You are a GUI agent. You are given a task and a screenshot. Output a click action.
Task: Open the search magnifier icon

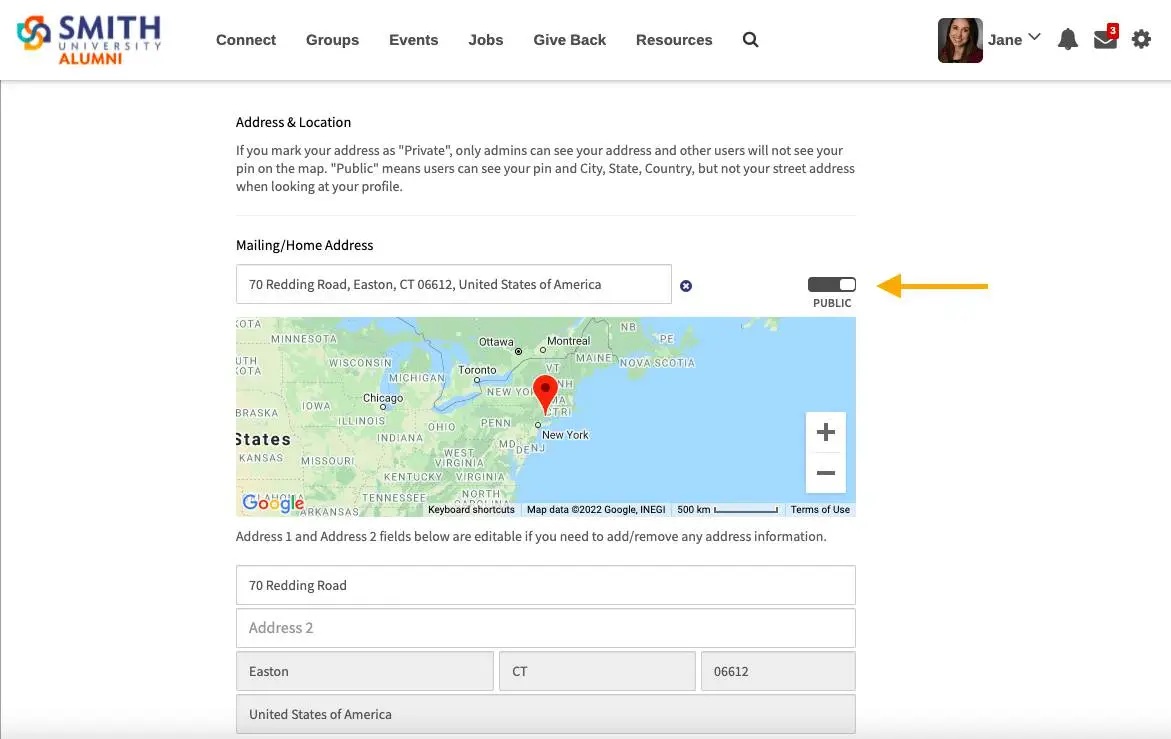pyautogui.click(x=750, y=40)
